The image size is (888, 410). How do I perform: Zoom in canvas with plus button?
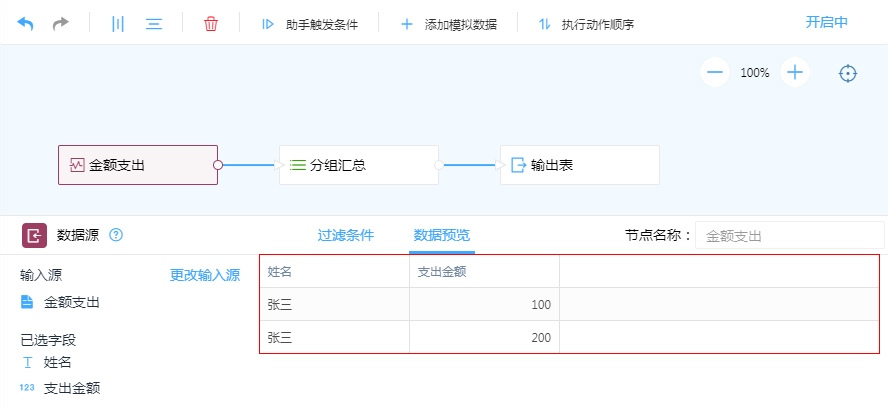tap(795, 72)
